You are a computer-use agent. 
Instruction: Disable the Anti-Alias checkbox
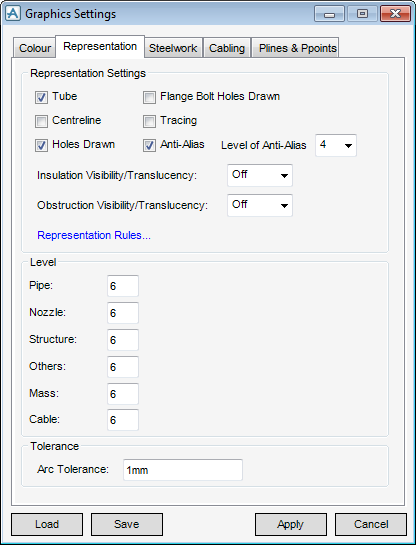click(149, 146)
